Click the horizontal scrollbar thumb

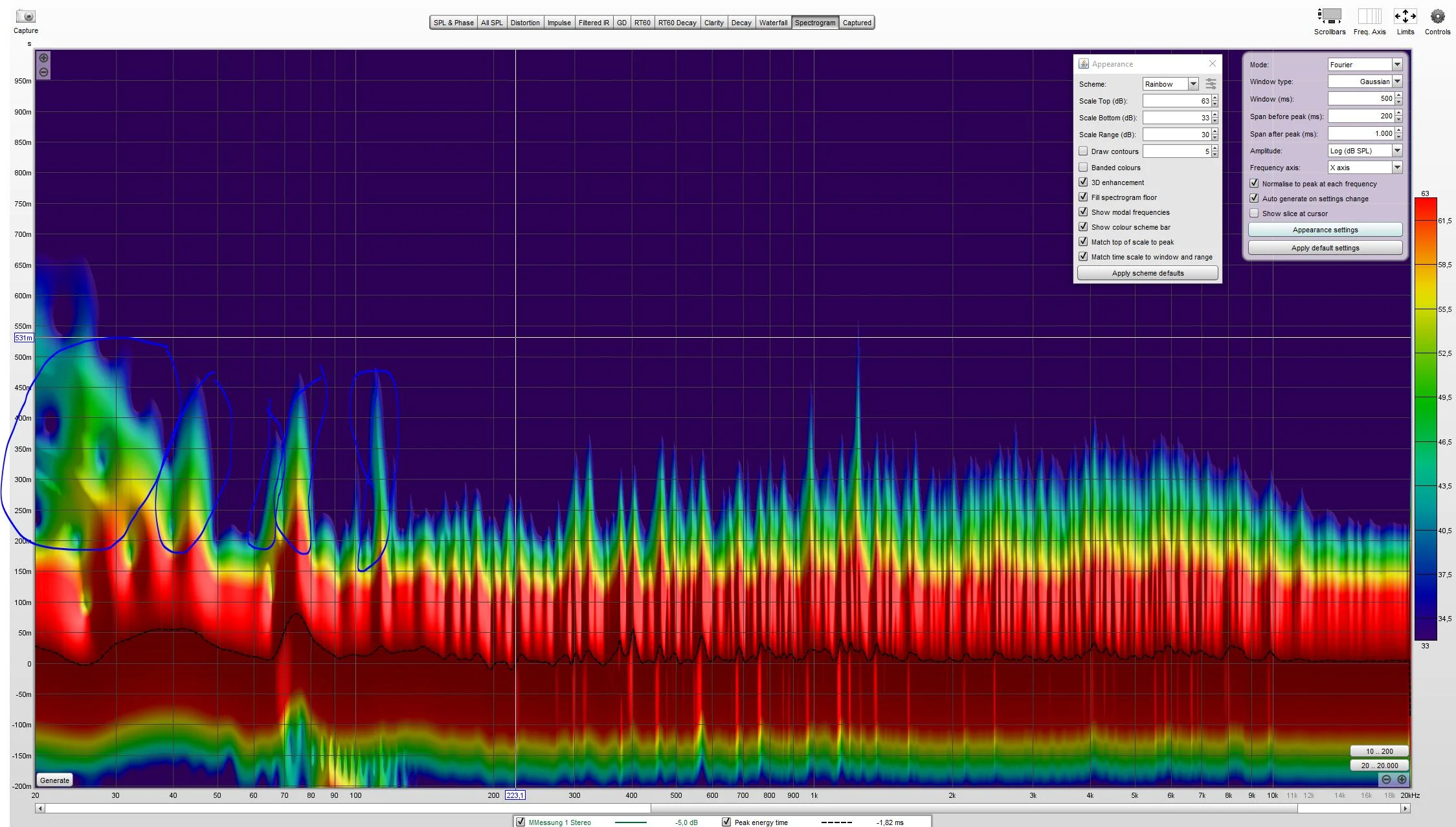coord(974,808)
